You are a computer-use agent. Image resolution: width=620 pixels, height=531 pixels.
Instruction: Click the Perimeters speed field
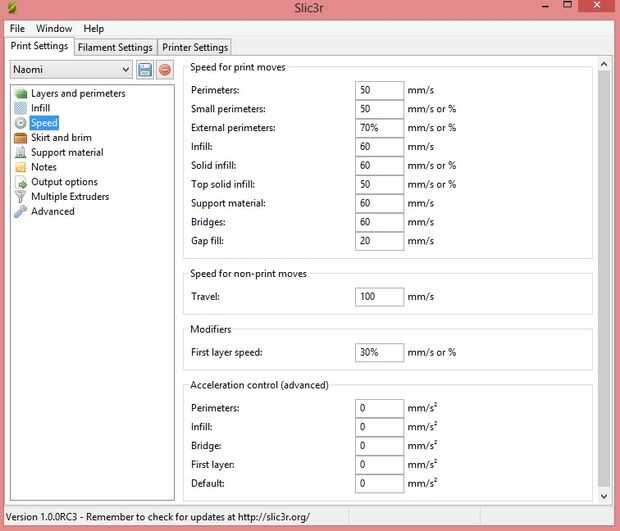pyautogui.click(x=379, y=90)
